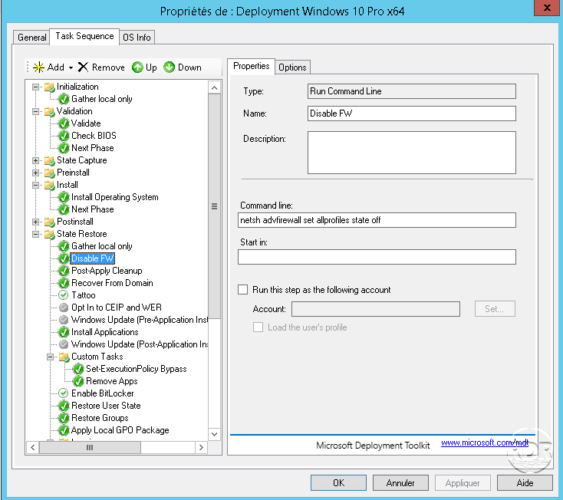Screen dimensions: 563x500
Task: Click the Description text area
Action: pos(411,153)
